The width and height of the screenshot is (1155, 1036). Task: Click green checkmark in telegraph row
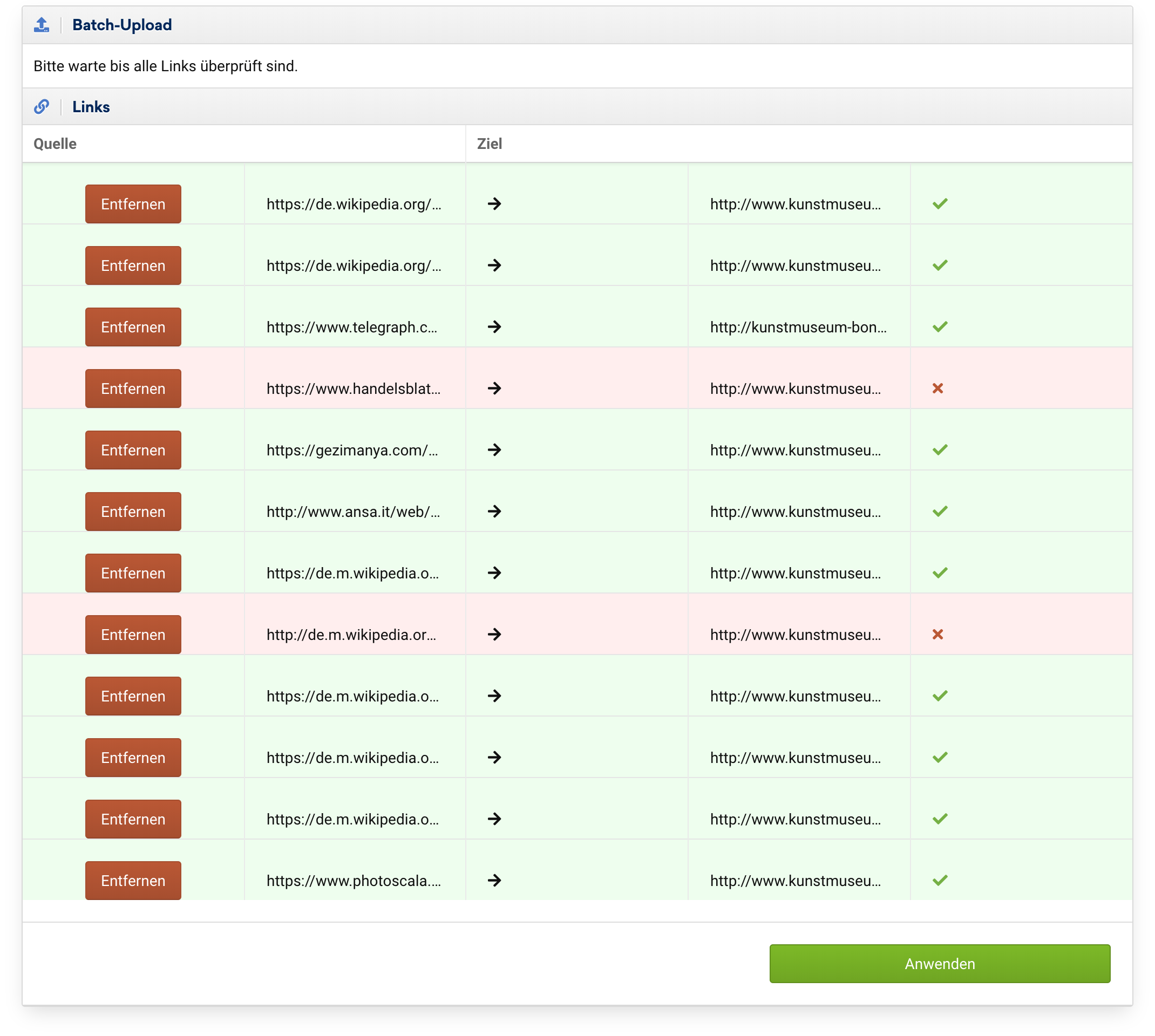[940, 328]
